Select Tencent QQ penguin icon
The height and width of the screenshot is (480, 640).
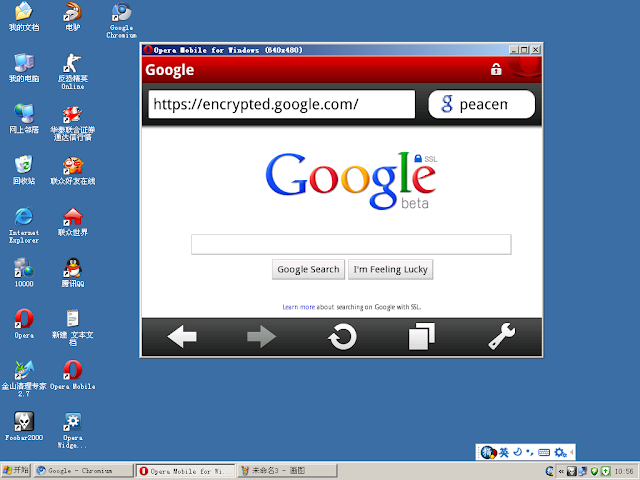73,273
